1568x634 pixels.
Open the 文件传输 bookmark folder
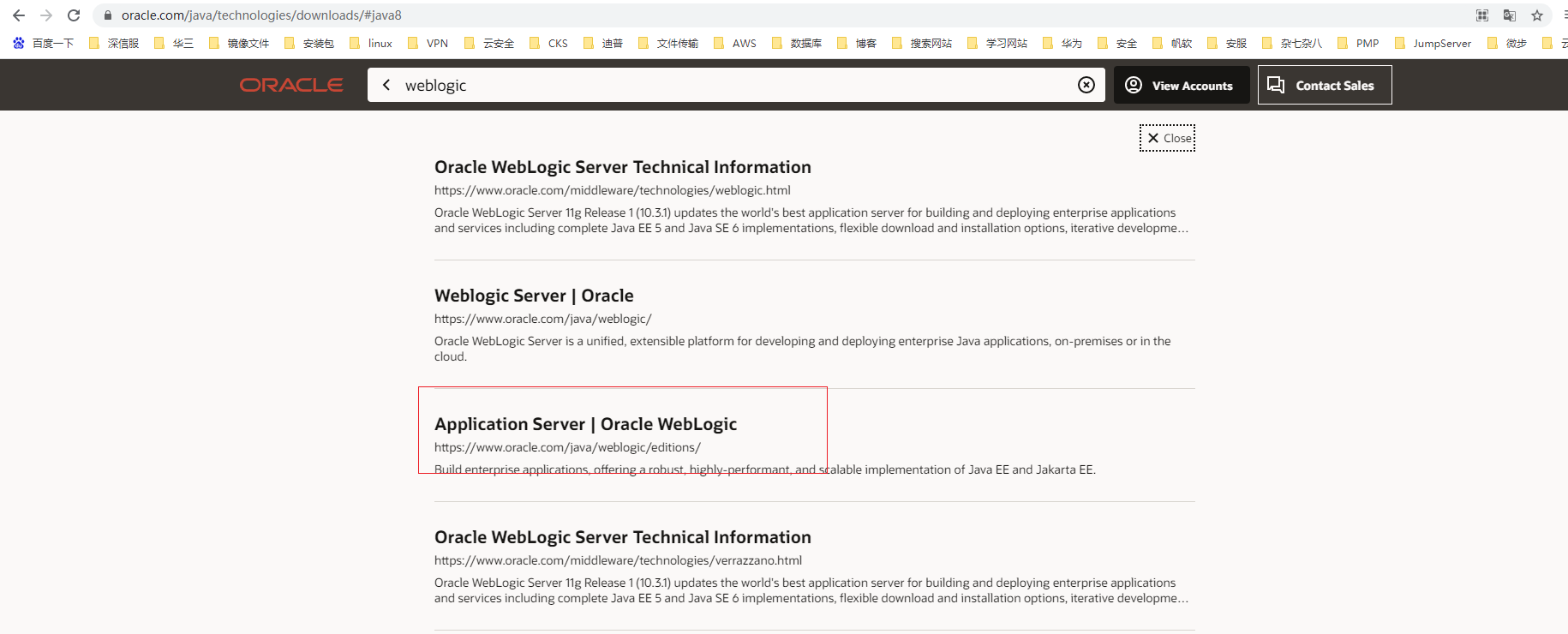click(x=668, y=43)
